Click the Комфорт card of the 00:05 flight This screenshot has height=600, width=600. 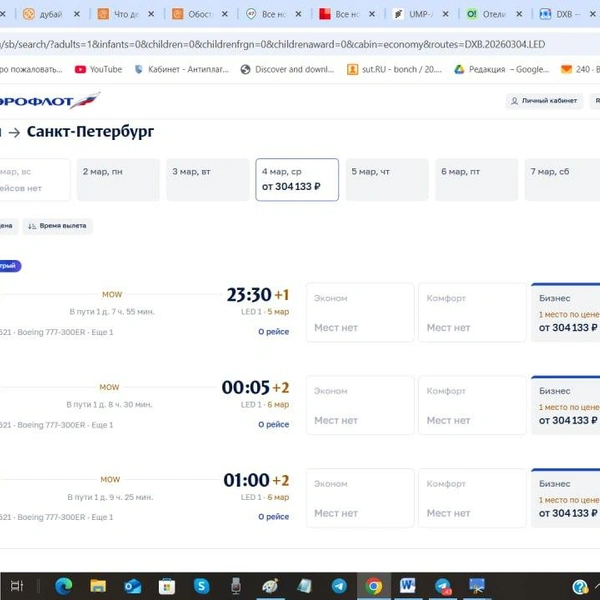(x=472, y=405)
